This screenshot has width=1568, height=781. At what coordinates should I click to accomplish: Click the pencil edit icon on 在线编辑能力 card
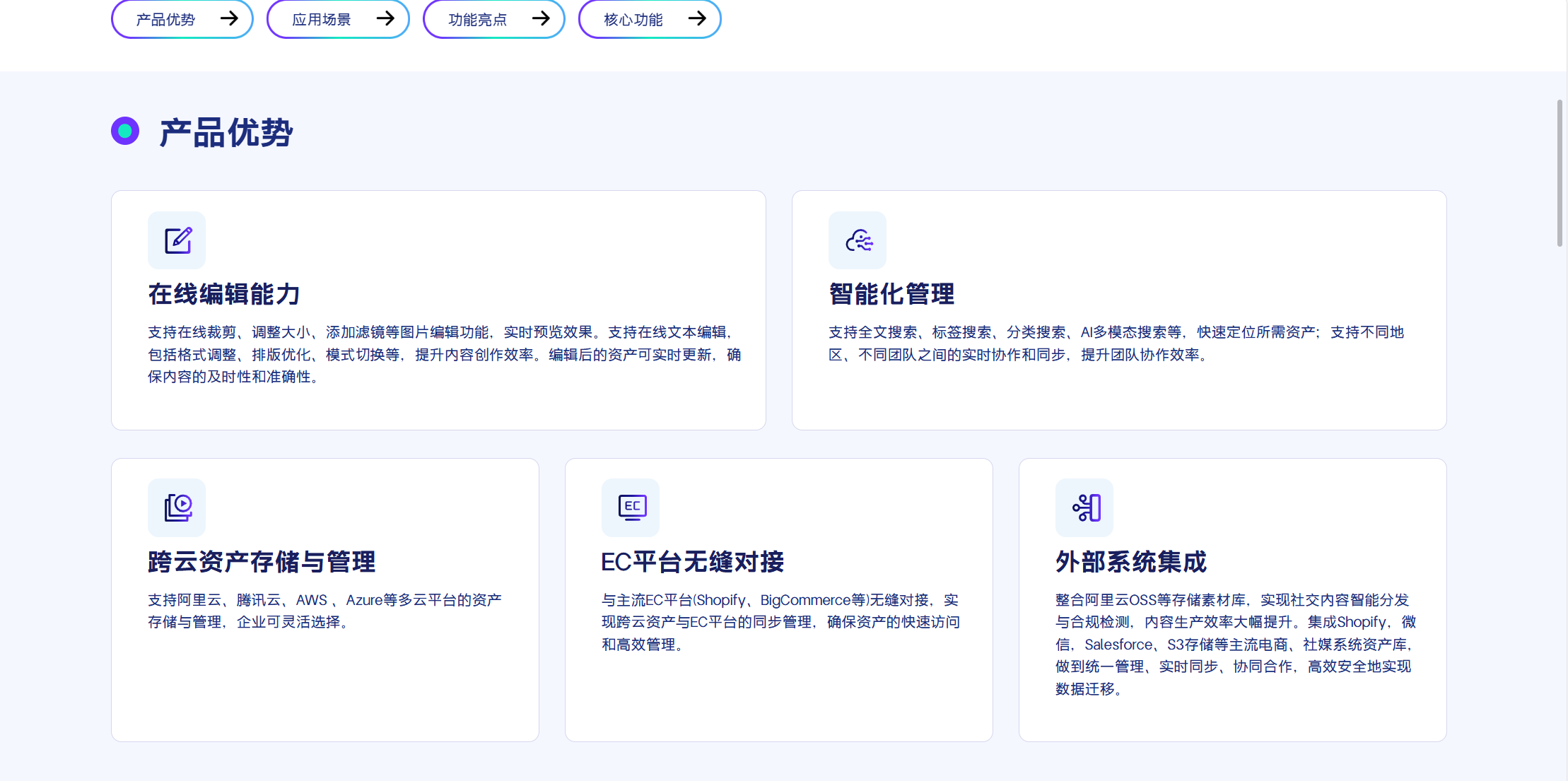[x=176, y=240]
